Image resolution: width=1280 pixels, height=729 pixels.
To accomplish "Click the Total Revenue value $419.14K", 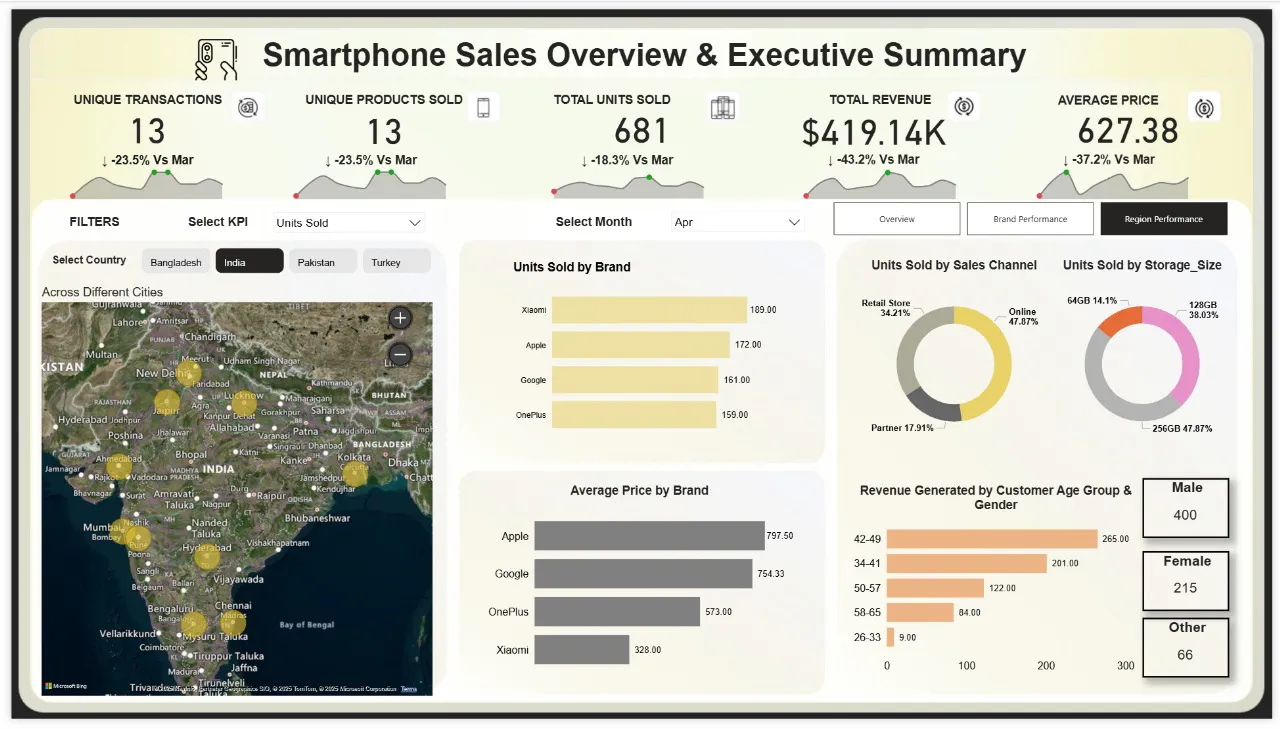I will click(874, 132).
